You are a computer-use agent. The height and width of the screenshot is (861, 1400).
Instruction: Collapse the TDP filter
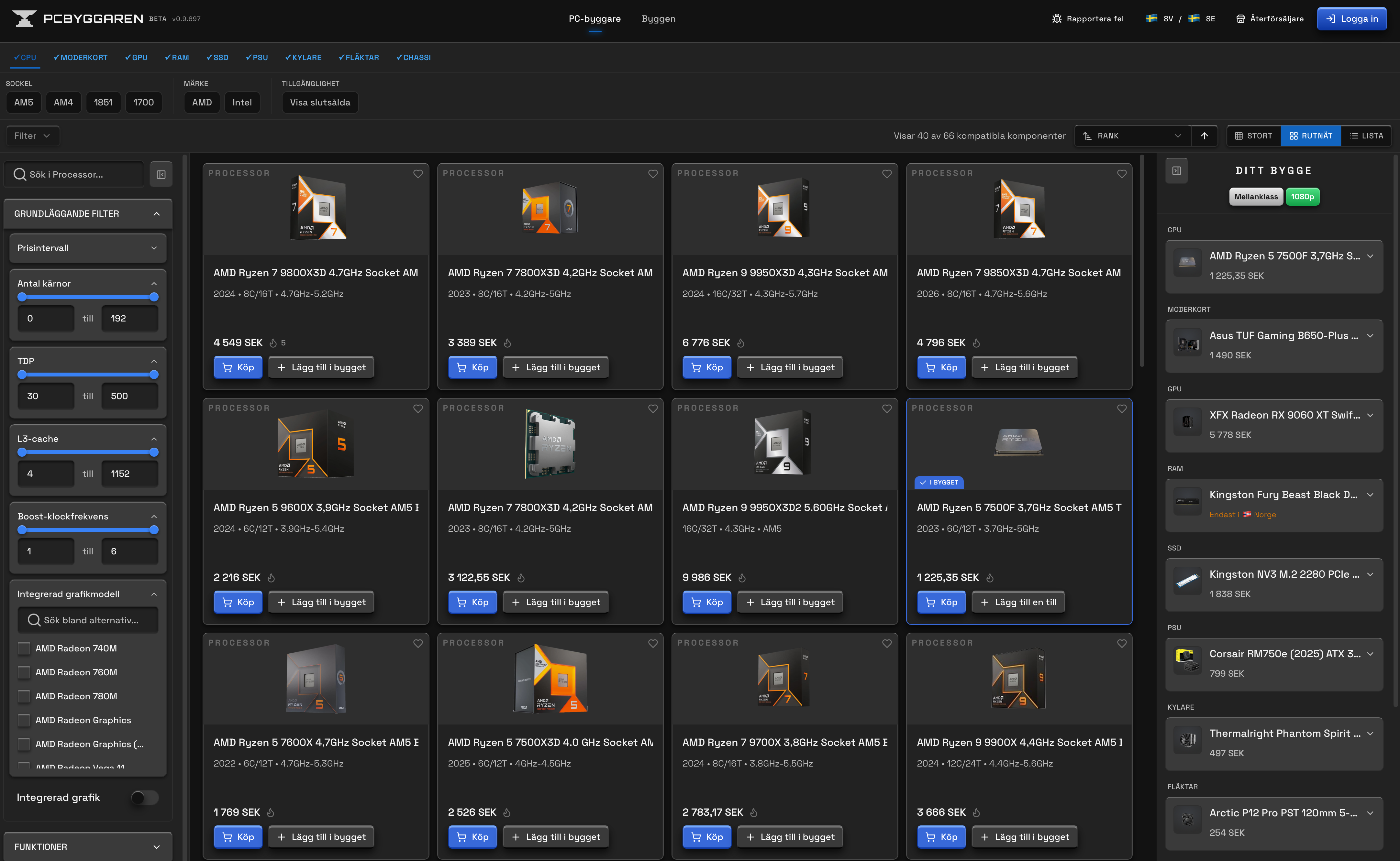pyautogui.click(x=154, y=361)
